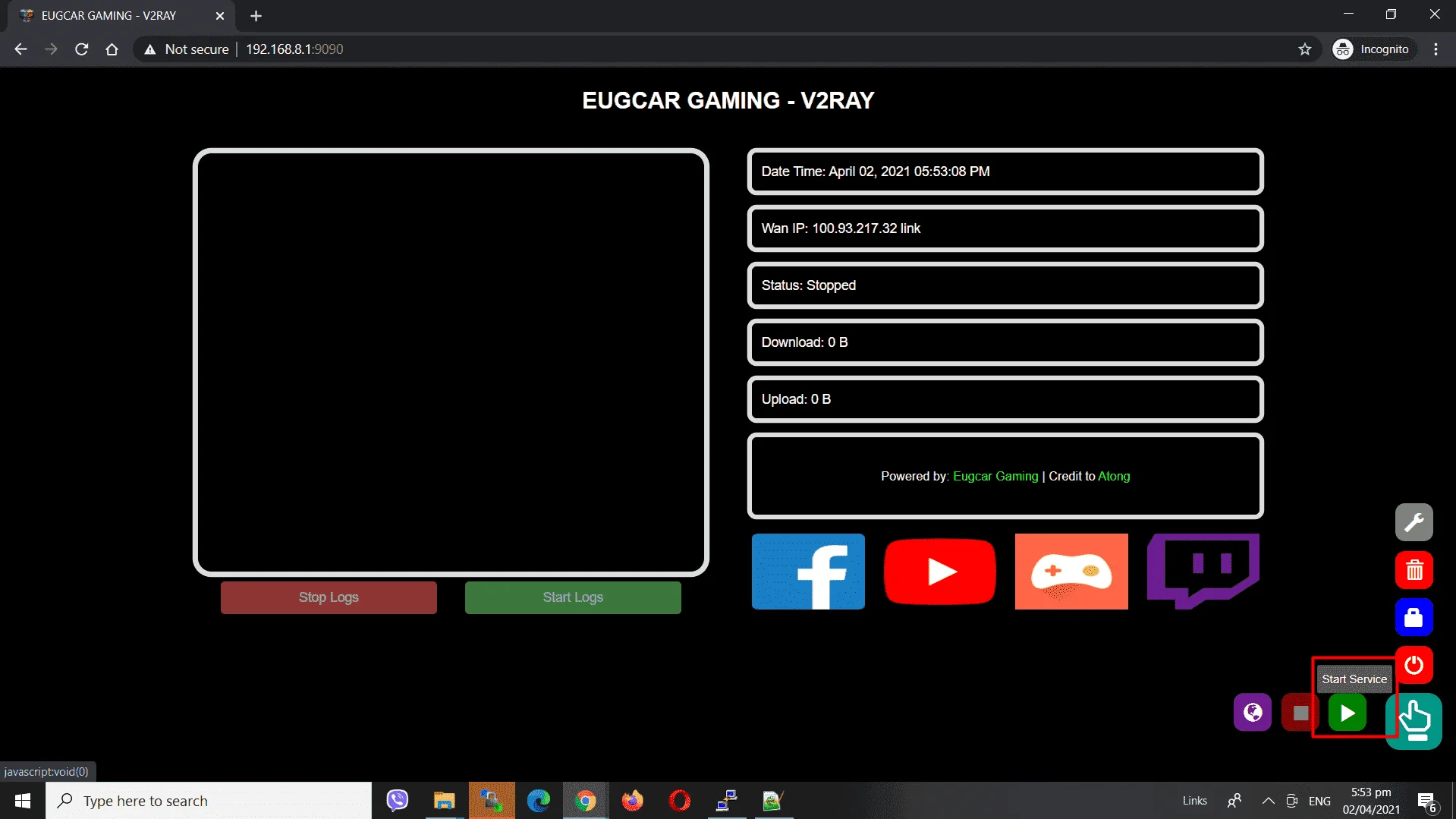Click the ENG language indicator
Viewport: 1456px width, 819px height.
[1319, 801]
